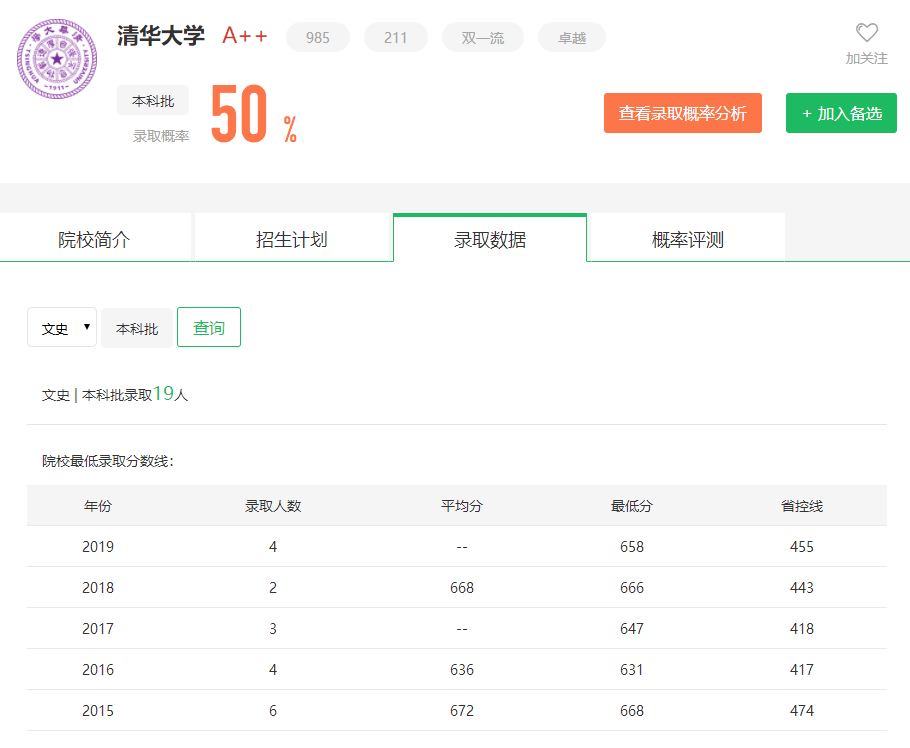Click the 最低分 column header
This screenshot has width=910, height=748.
(631, 506)
